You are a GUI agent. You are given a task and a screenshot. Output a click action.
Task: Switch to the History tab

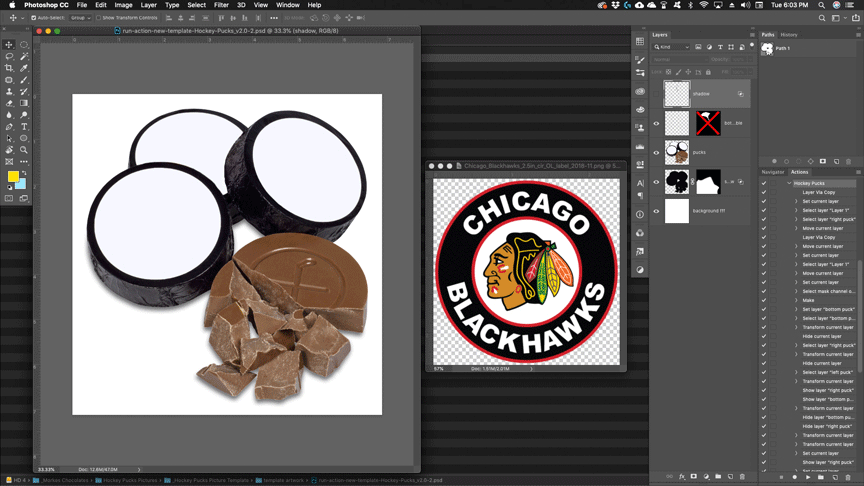tap(789, 35)
